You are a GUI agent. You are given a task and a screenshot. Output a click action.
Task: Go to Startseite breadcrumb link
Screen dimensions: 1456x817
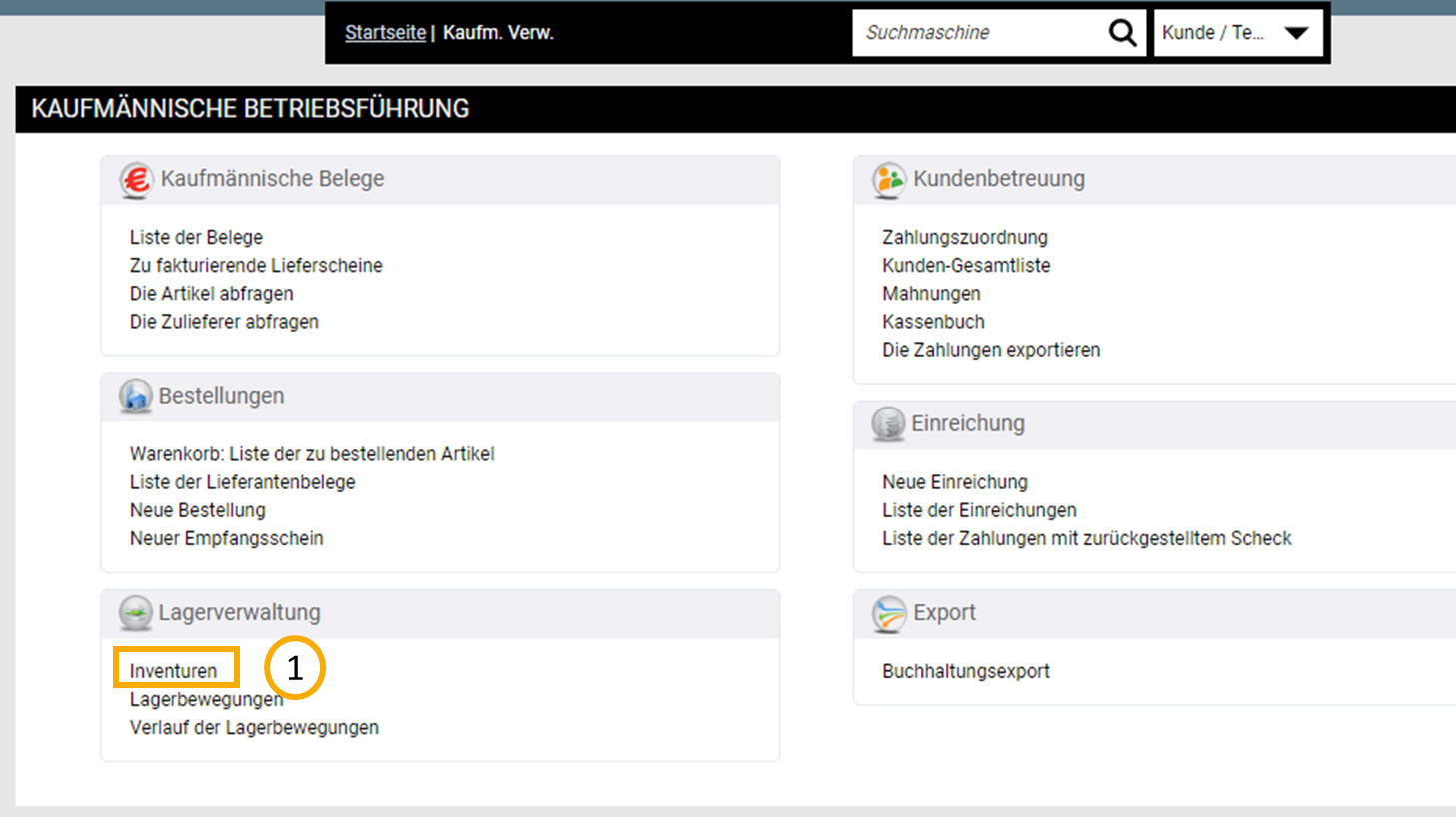click(385, 33)
